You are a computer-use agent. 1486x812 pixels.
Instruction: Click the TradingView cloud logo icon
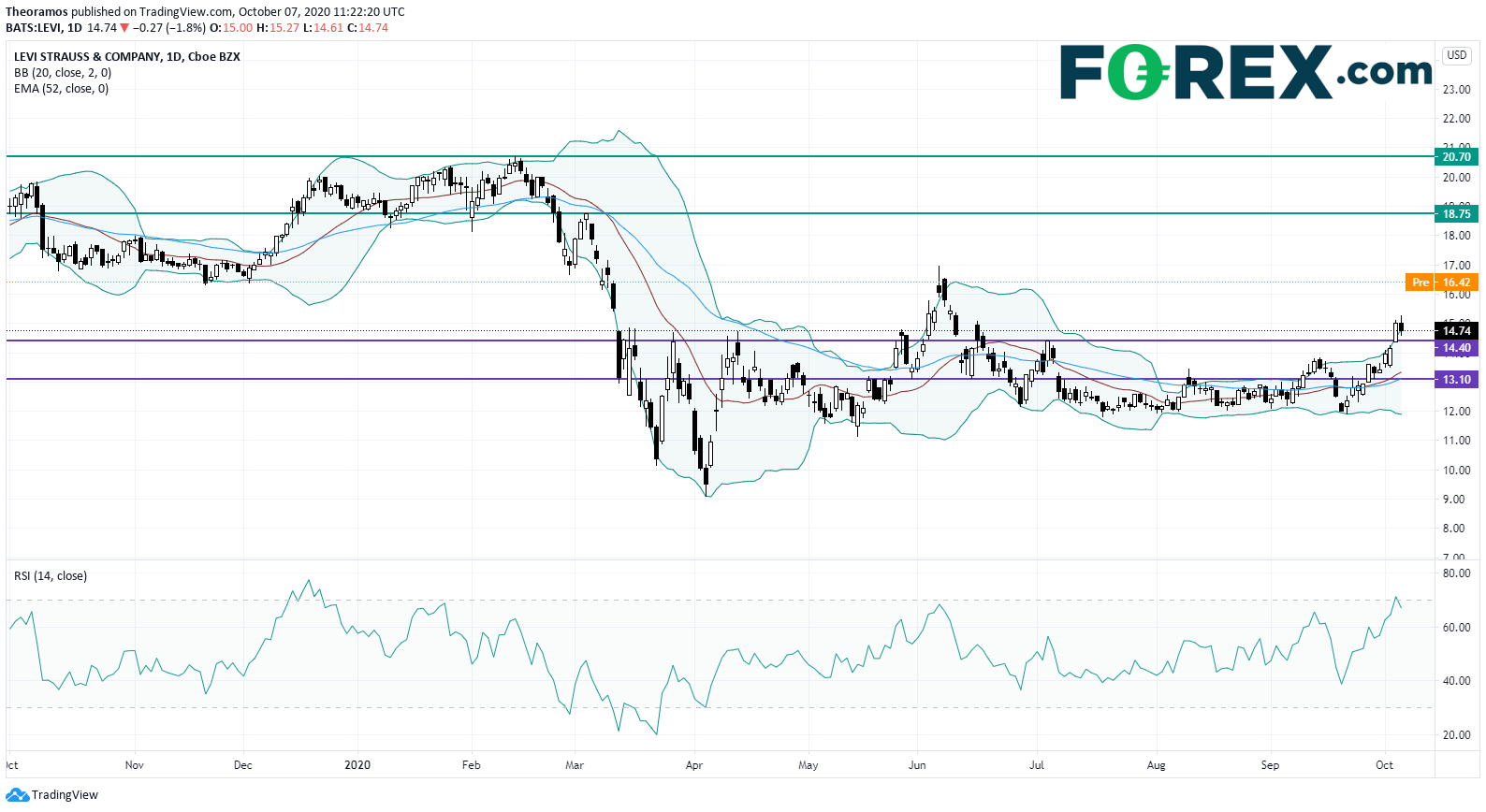pos(17,795)
